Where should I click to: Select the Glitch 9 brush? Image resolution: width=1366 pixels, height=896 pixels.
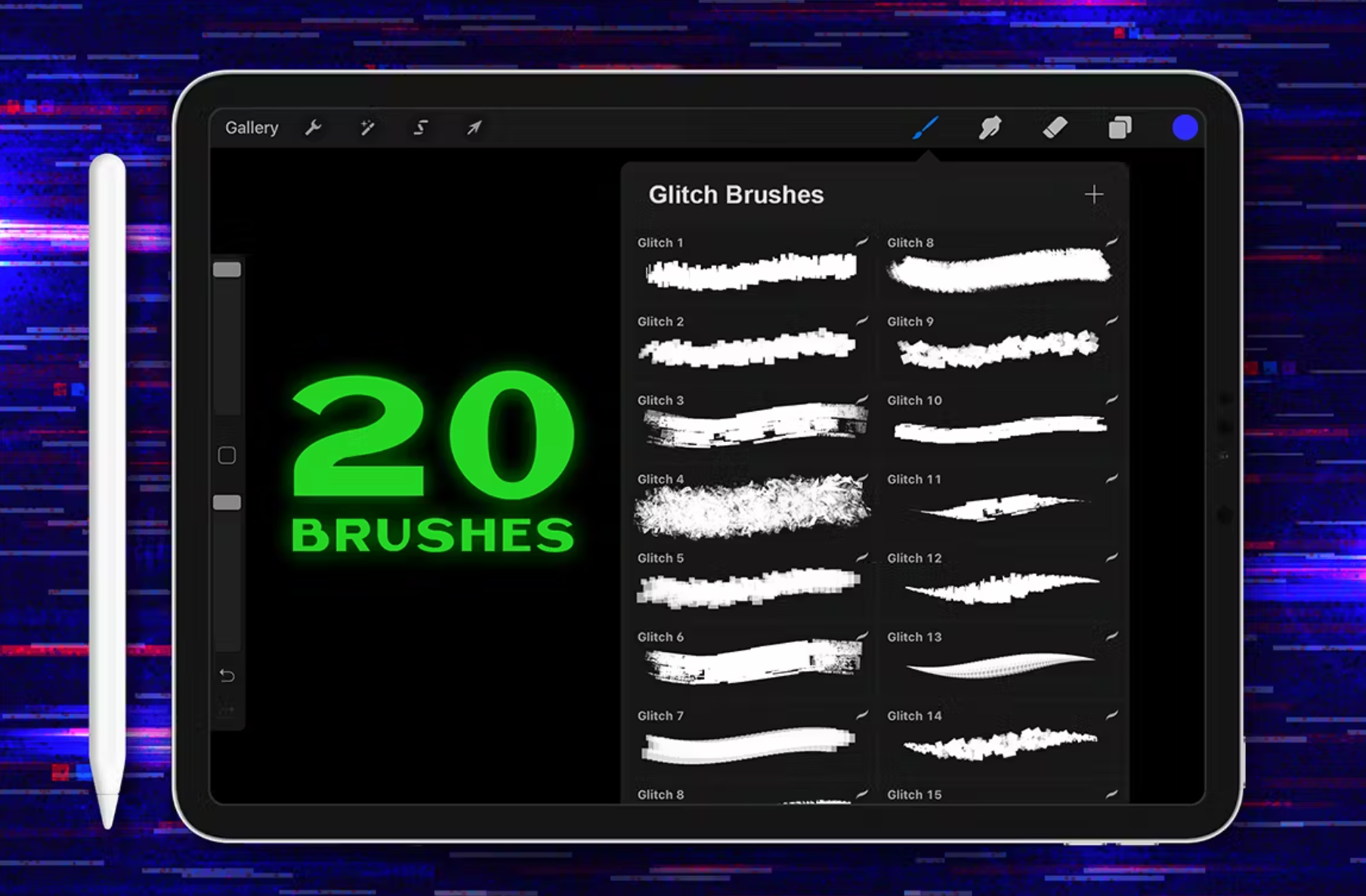click(x=1002, y=344)
